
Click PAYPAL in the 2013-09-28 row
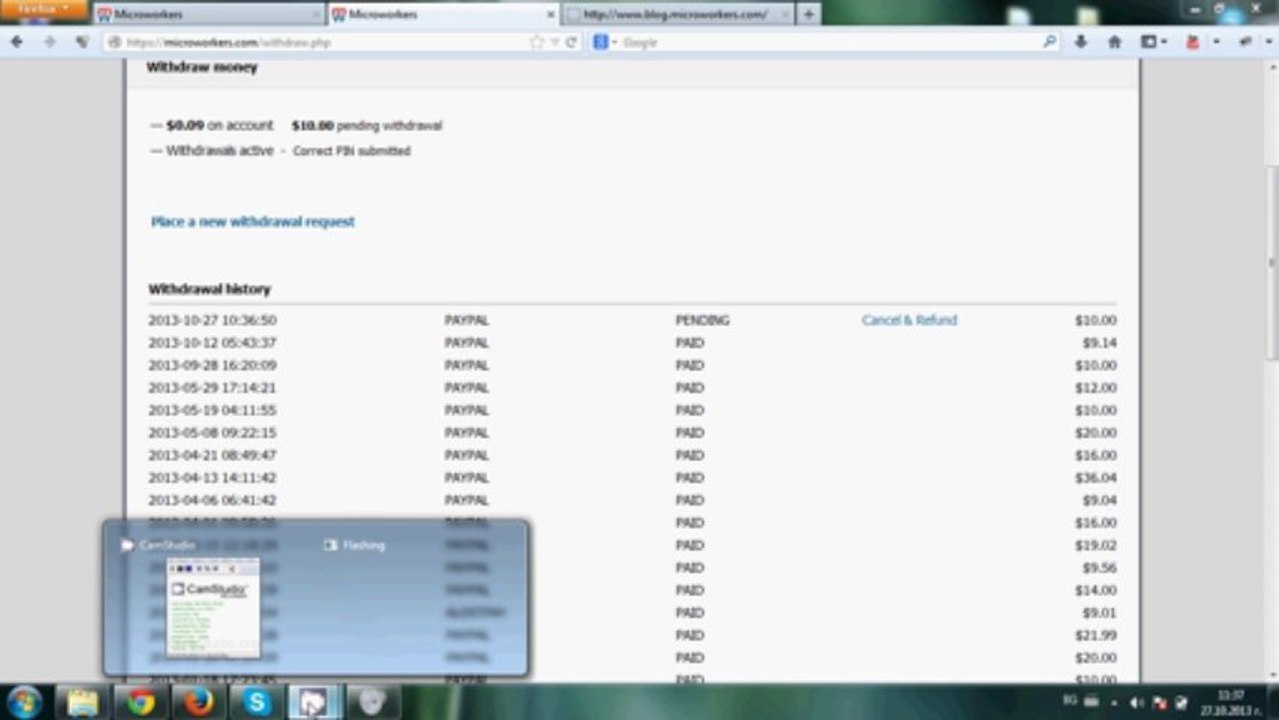[466, 365]
